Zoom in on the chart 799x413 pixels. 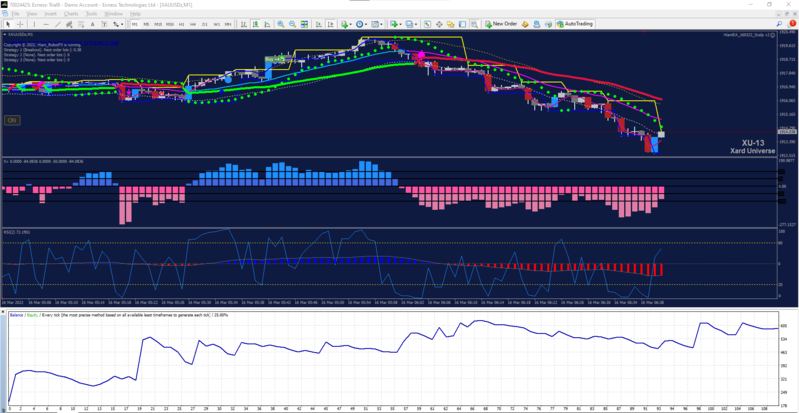coord(281,24)
